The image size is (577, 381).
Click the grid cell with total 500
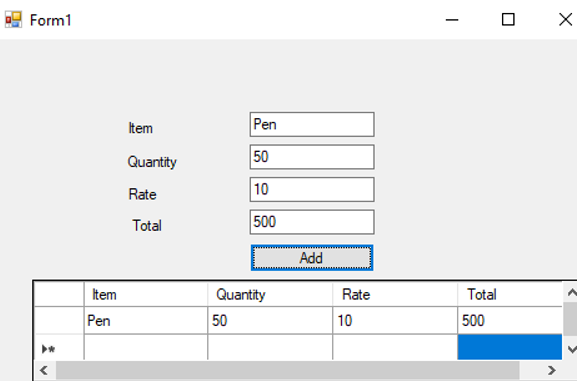tap(510, 321)
